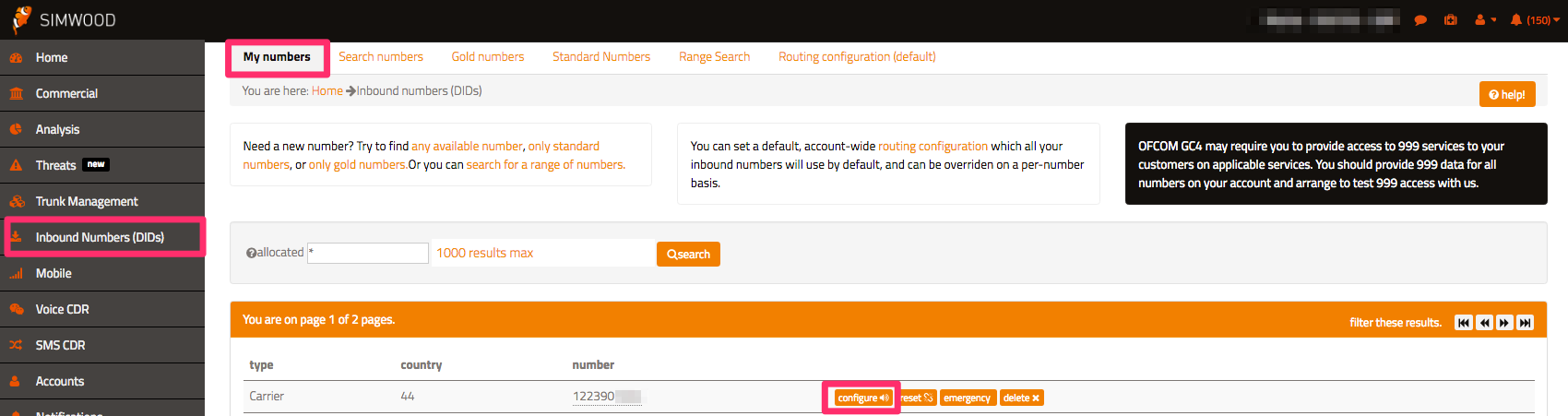The height and width of the screenshot is (416, 1568).
Task: Open Voice CDR in the sidebar
Action: coord(102,309)
